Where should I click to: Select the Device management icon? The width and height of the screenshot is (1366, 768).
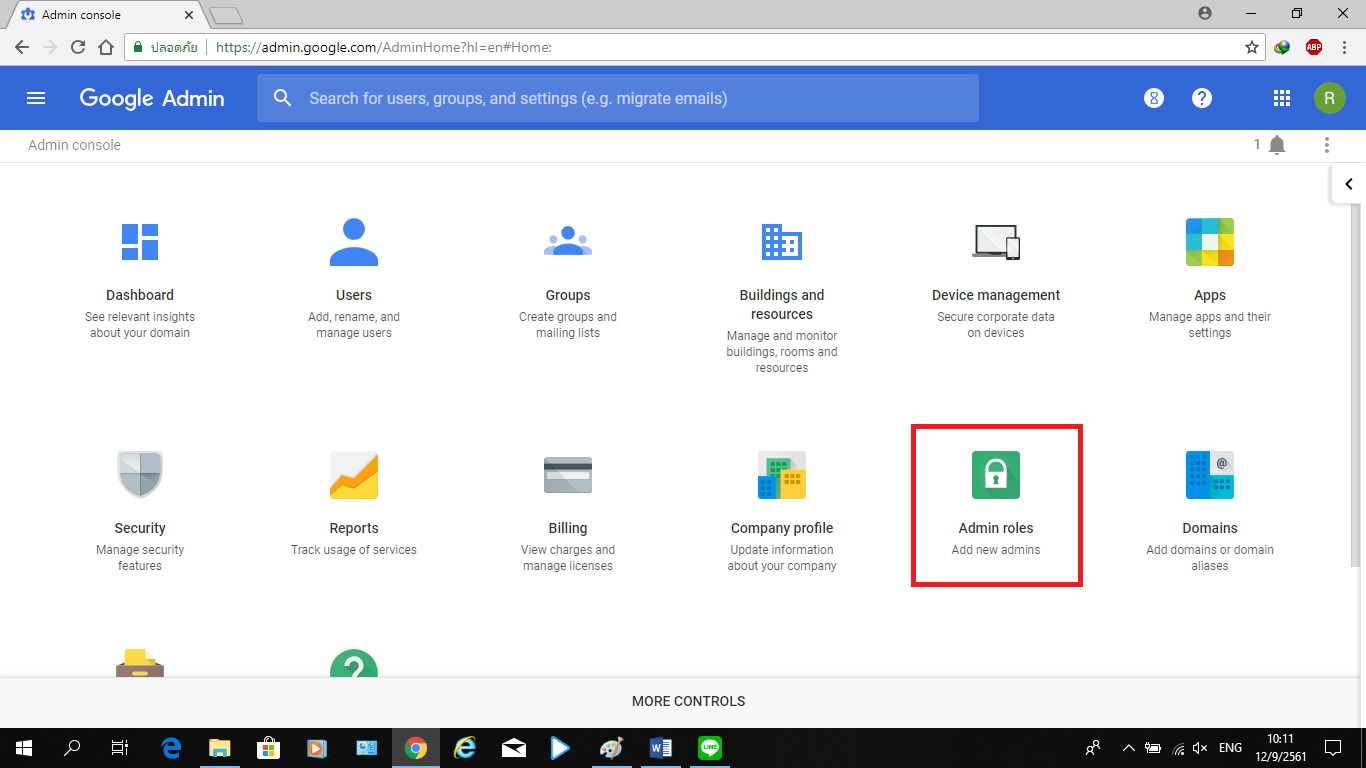tap(996, 242)
